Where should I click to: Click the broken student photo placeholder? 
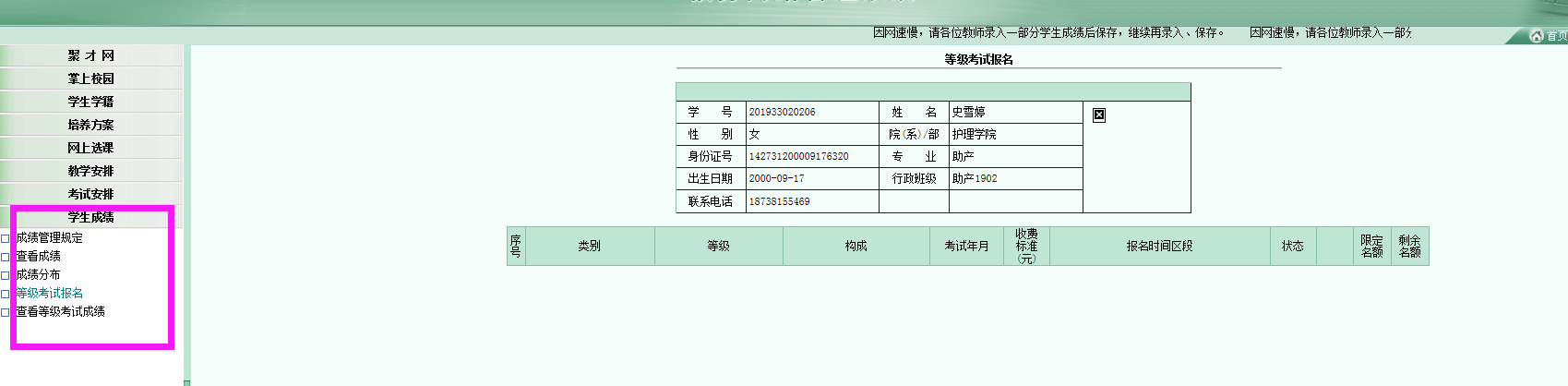(x=1098, y=115)
